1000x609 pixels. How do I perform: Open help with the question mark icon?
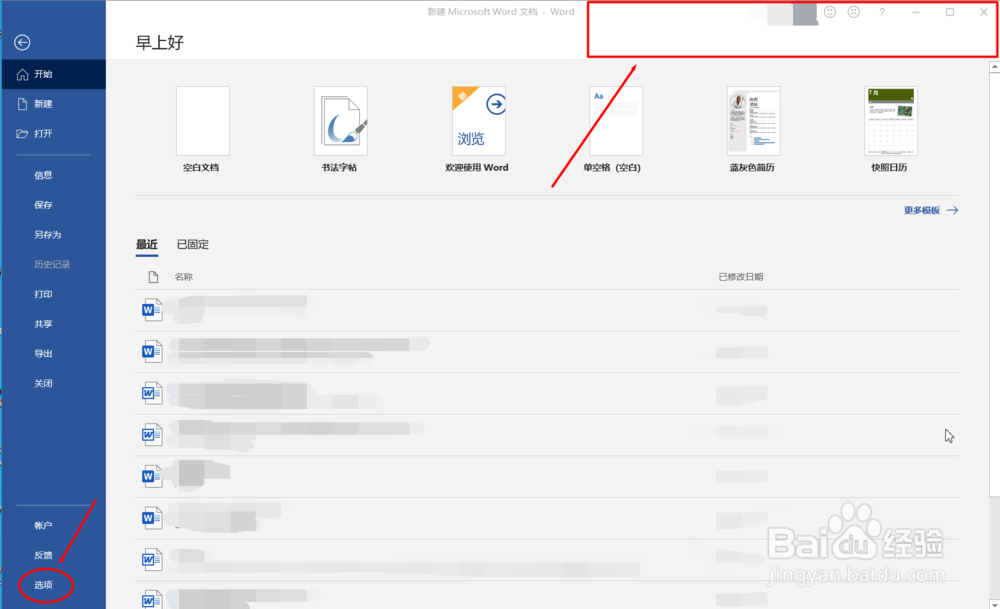[x=882, y=12]
